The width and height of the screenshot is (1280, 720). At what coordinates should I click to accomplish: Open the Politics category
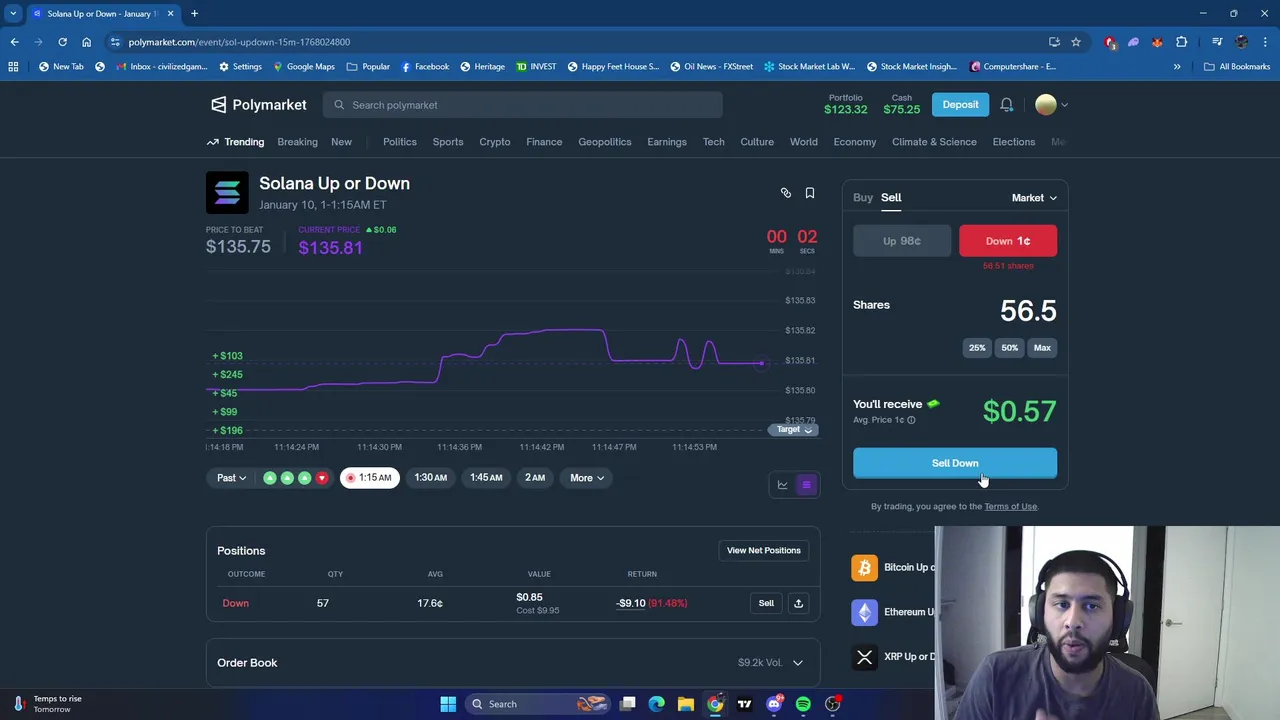click(400, 142)
